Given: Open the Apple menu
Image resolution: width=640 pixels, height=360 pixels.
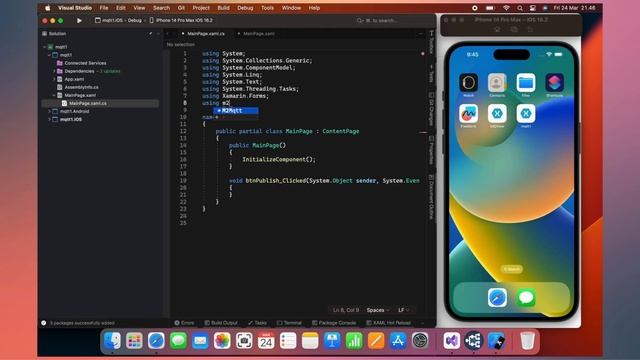Looking at the screenshot, I should 47,8.
